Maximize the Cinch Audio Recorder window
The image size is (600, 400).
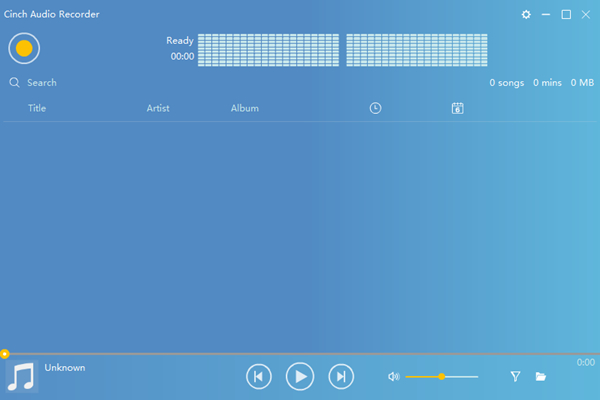tap(566, 15)
